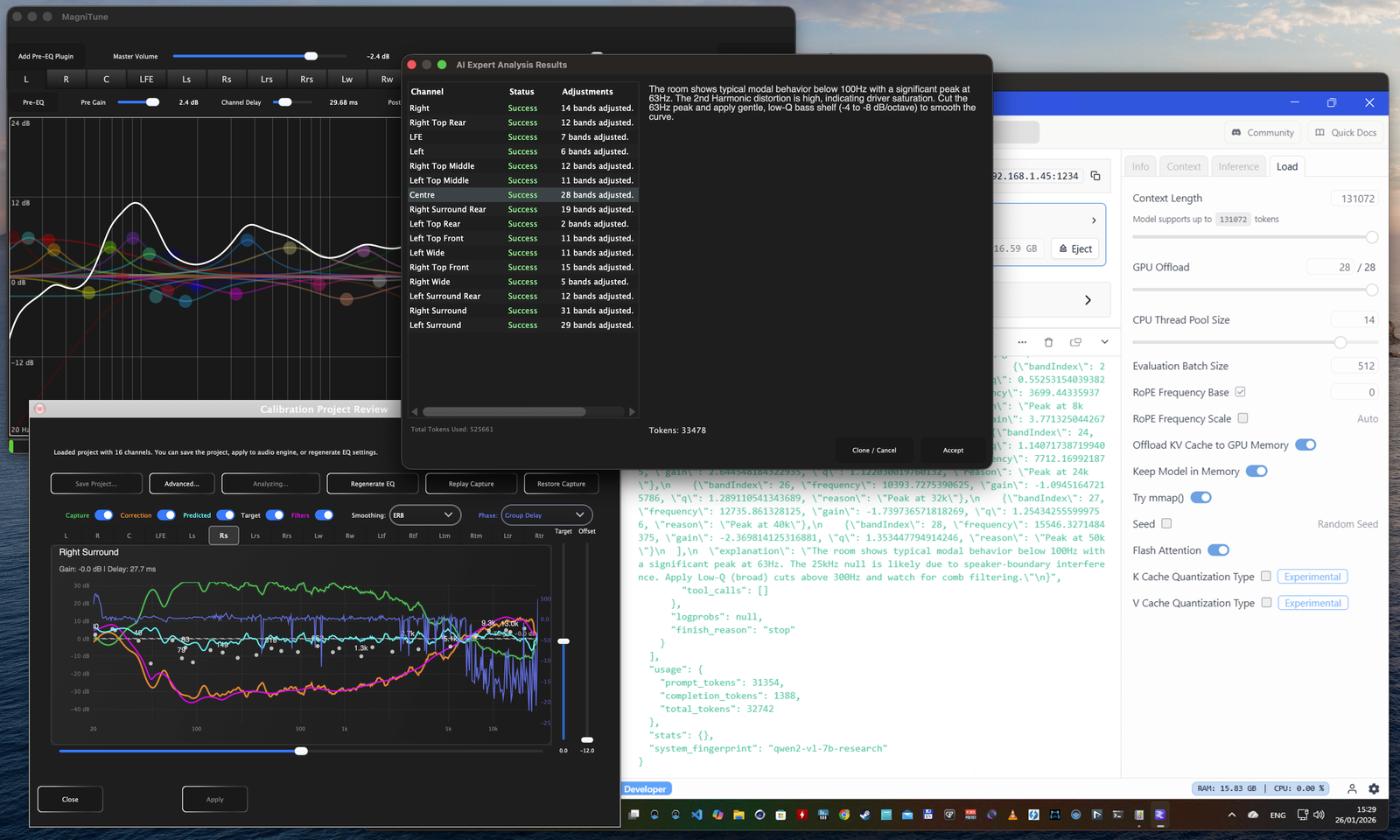Image resolution: width=1400 pixels, height=840 pixels.
Task: Select the Rs channel tab in Right Surround view
Action: pos(223,535)
